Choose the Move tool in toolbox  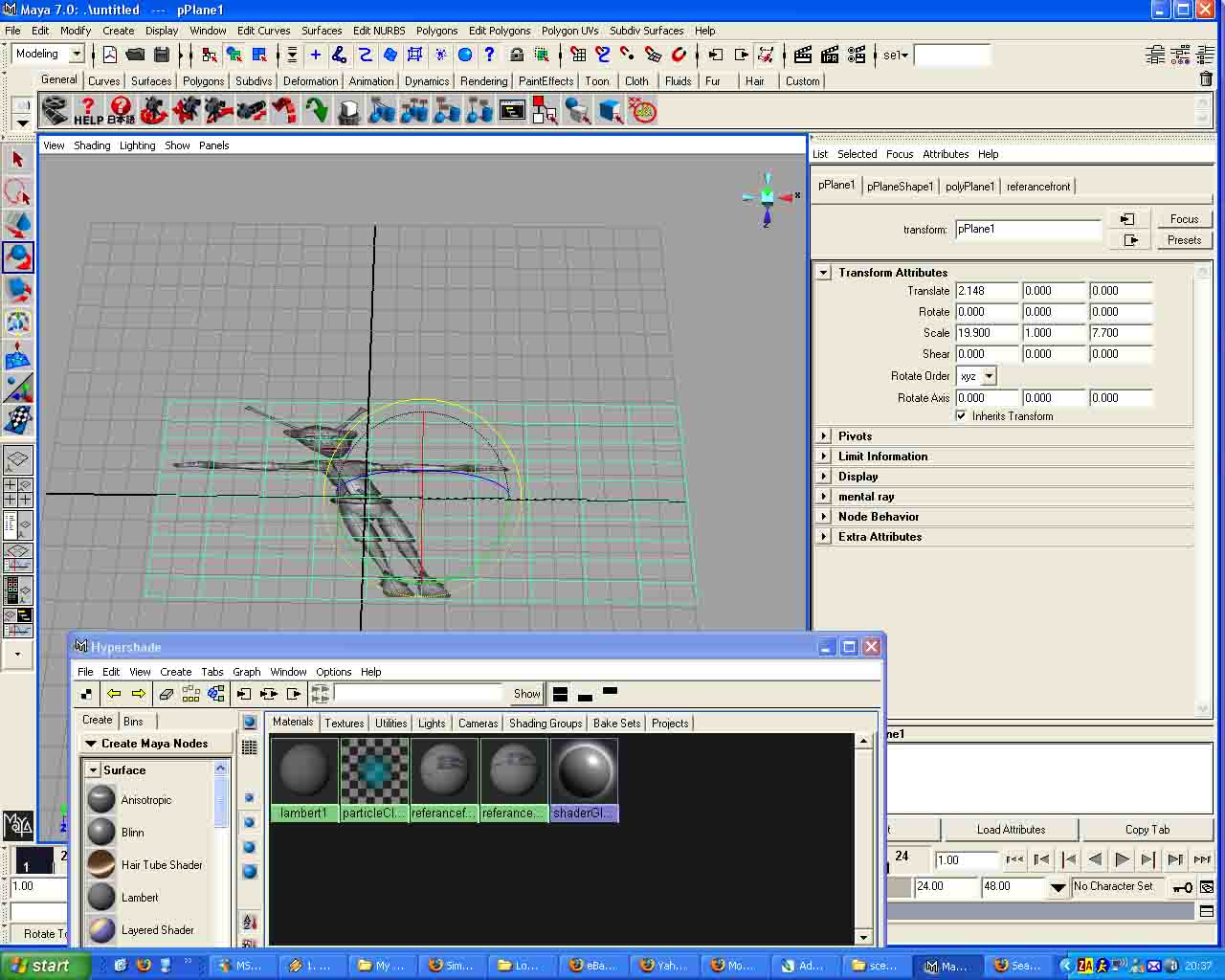point(17,225)
